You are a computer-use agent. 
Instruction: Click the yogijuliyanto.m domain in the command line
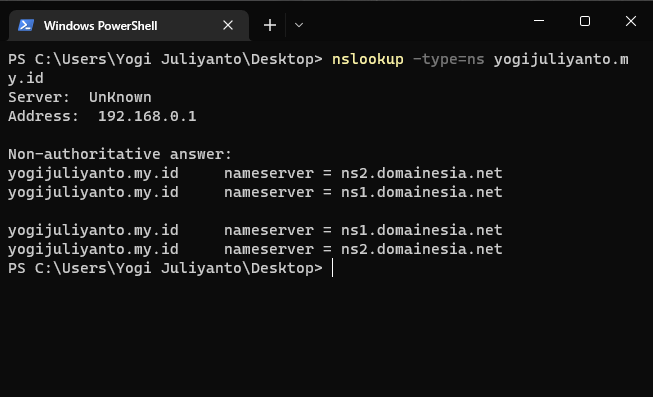coord(561,59)
